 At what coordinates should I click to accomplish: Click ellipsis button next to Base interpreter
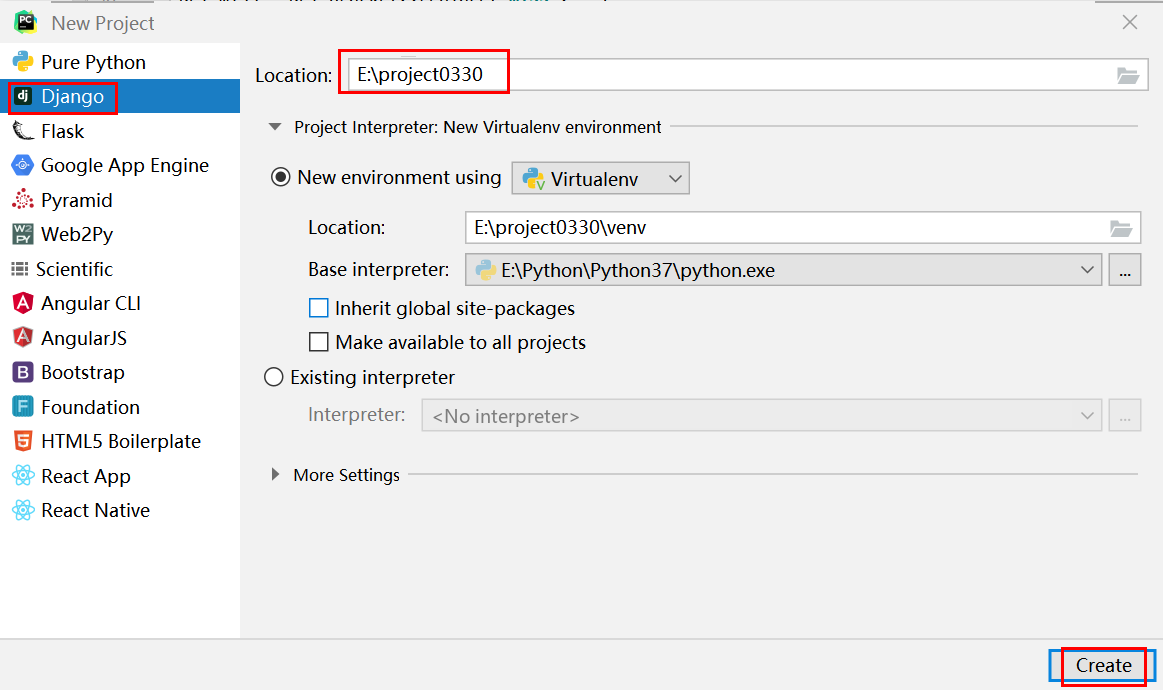click(x=1124, y=270)
